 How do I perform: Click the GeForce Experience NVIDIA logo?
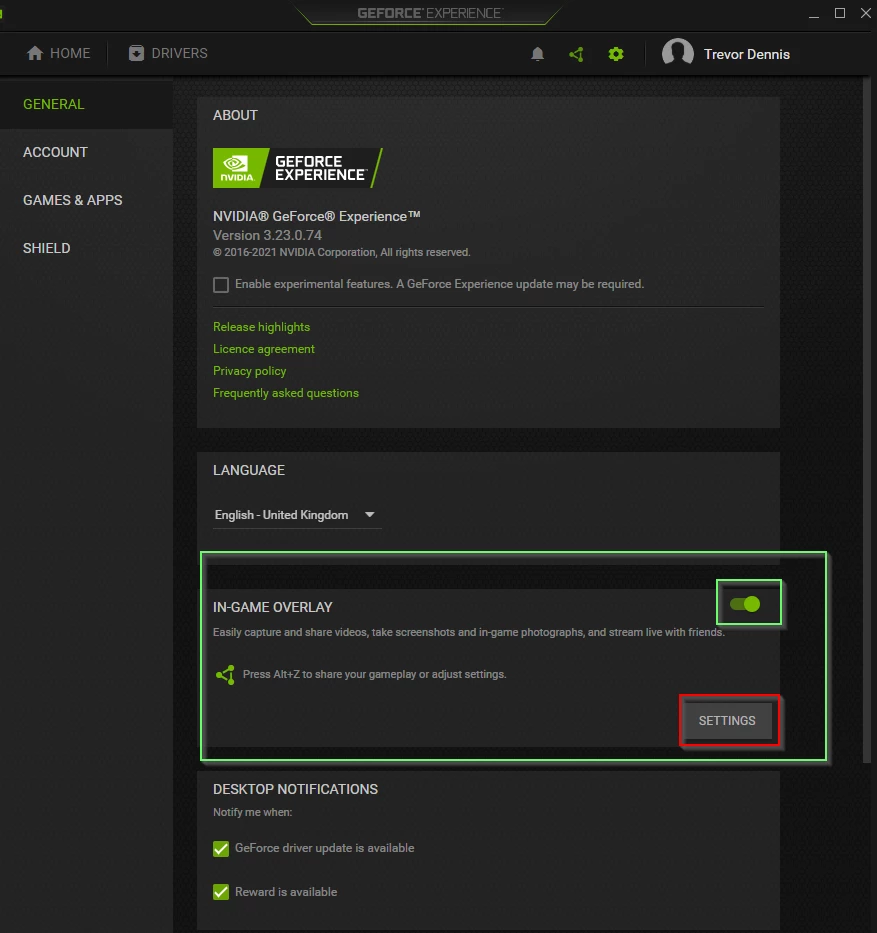[x=297, y=168]
